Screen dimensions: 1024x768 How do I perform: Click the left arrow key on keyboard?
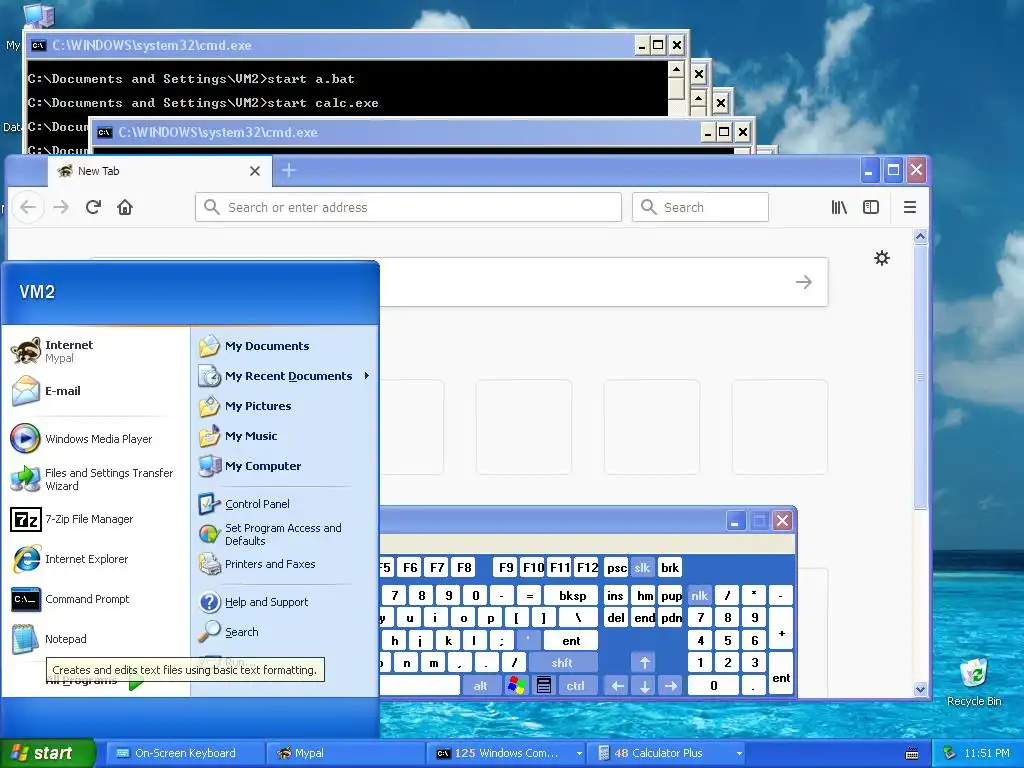[617, 686]
